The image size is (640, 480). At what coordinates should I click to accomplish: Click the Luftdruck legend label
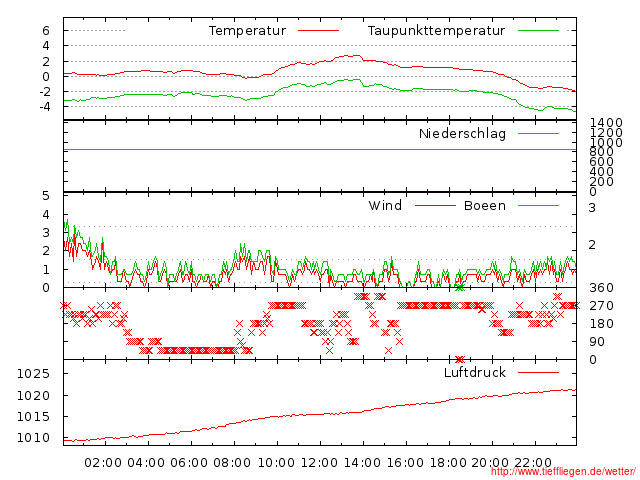coord(475,372)
